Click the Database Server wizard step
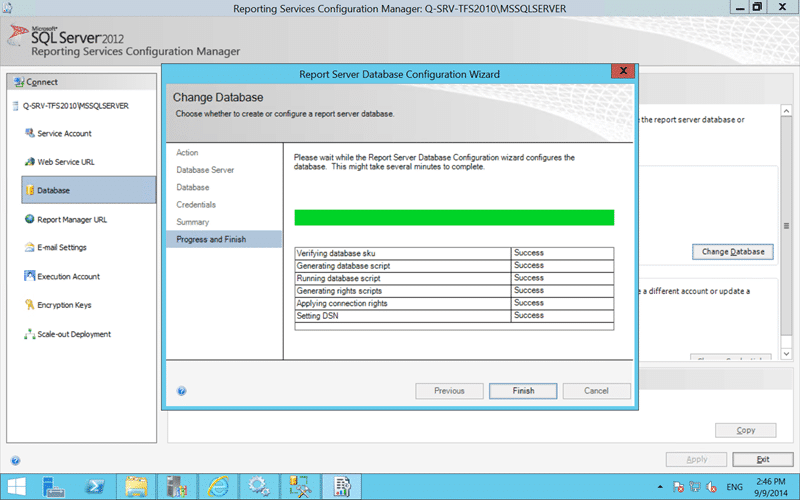Viewport: 800px width, 500px height. coord(205,170)
